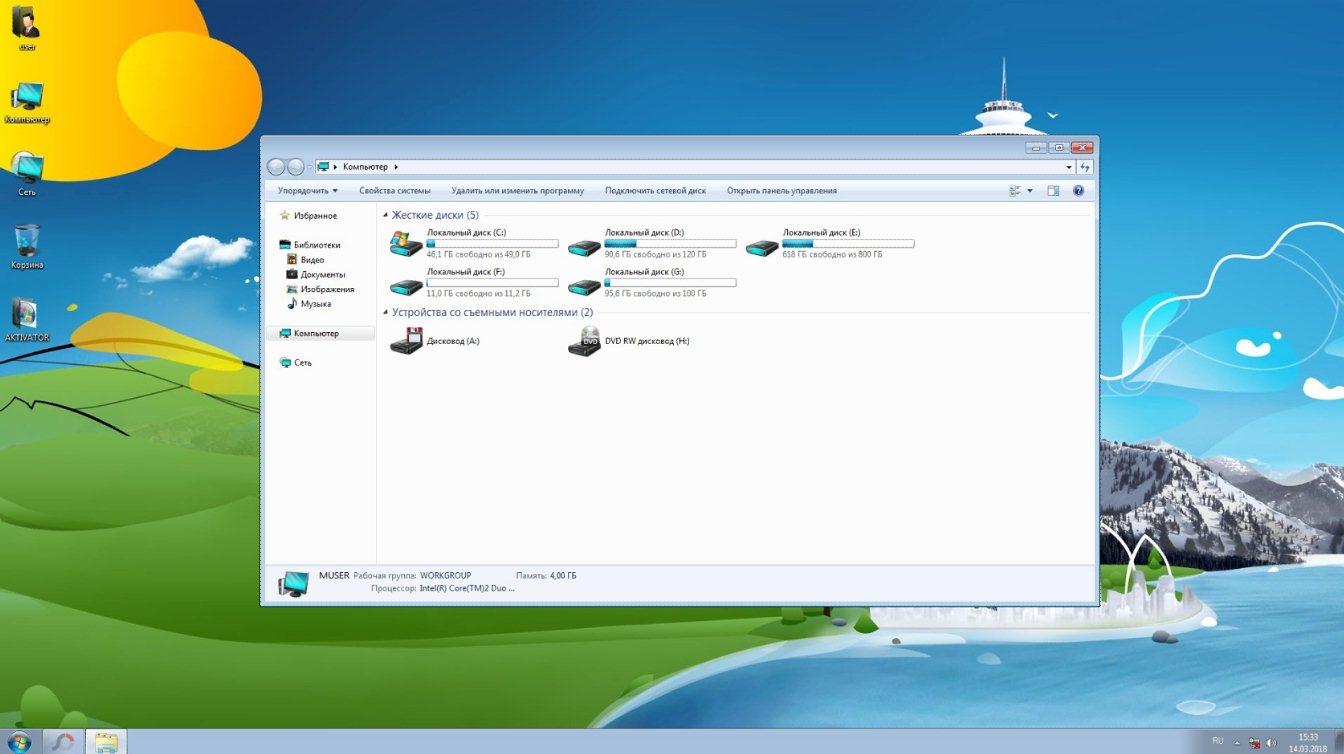Select the DVD RW дисковод (H:) icon
The width and height of the screenshot is (1344, 754).
point(584,341)
